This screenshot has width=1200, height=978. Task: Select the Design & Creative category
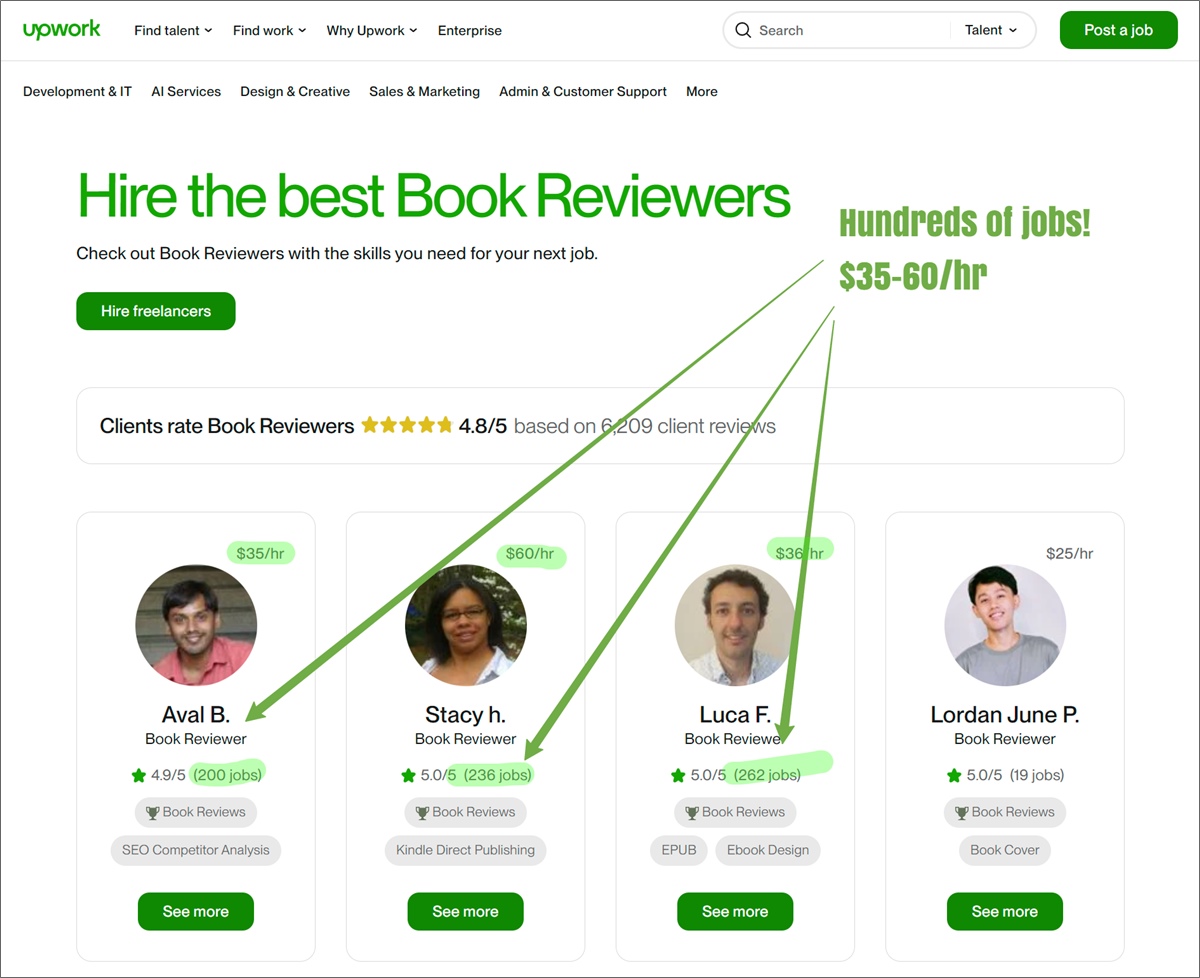point(295,91)
